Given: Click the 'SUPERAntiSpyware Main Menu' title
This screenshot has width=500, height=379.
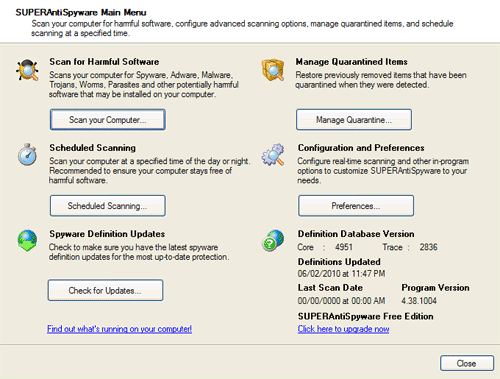Looking at the screenshot, I should pyautogui.click(x=81, y=13).
